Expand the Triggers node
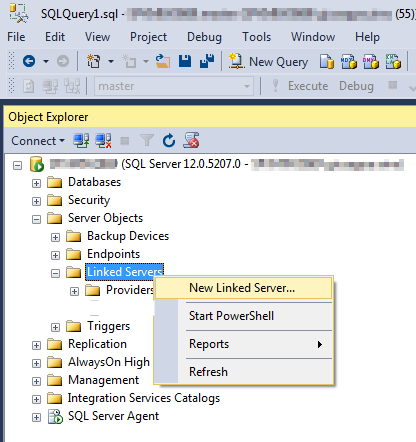The width and height of the screenshot is (416, 442). tap(55, 327)
